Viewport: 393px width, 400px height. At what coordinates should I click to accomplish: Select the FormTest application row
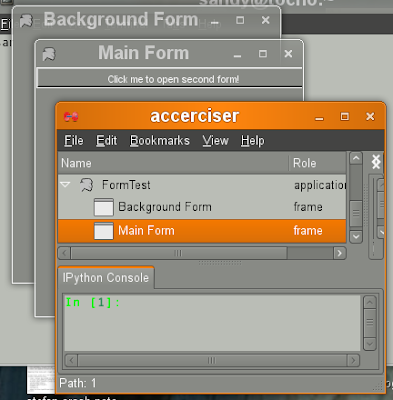[202, 185]
